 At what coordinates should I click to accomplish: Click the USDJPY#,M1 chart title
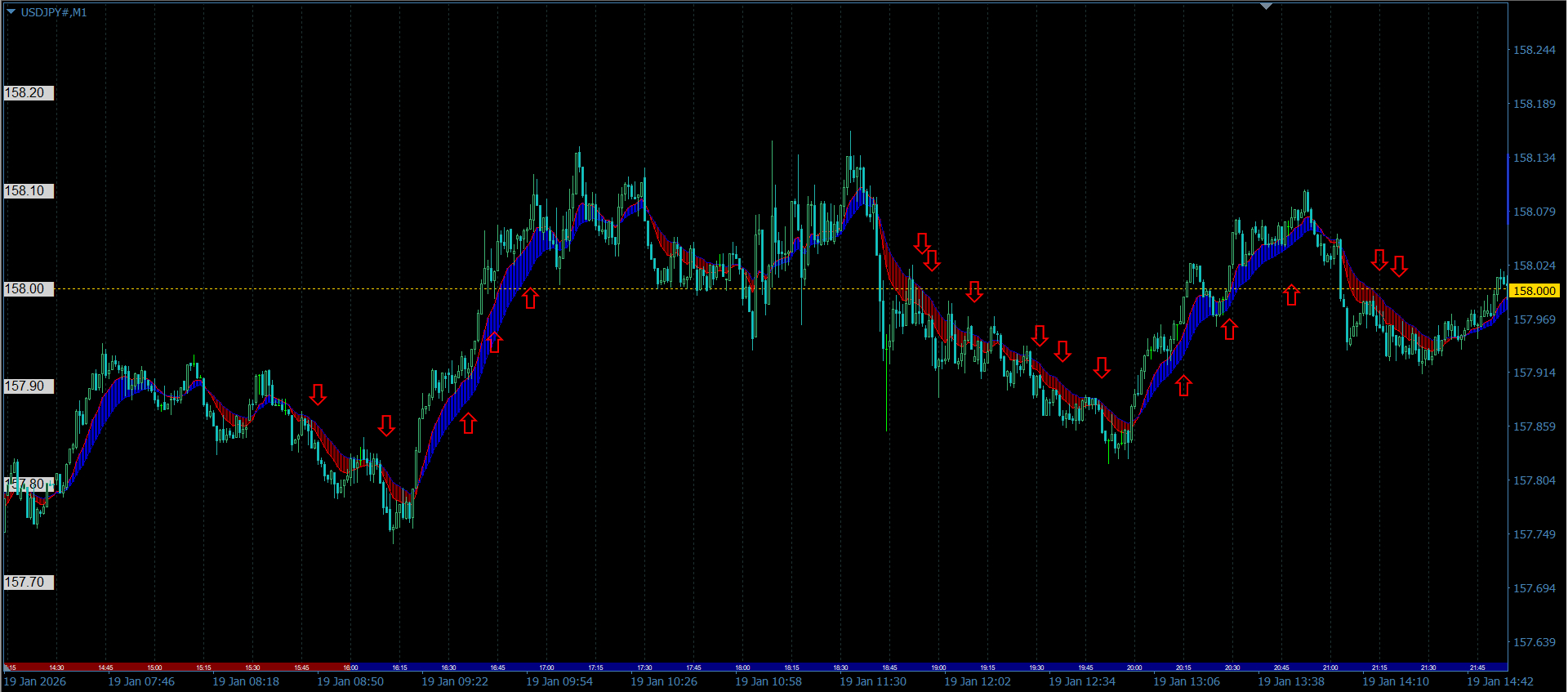tap(54, 12)
